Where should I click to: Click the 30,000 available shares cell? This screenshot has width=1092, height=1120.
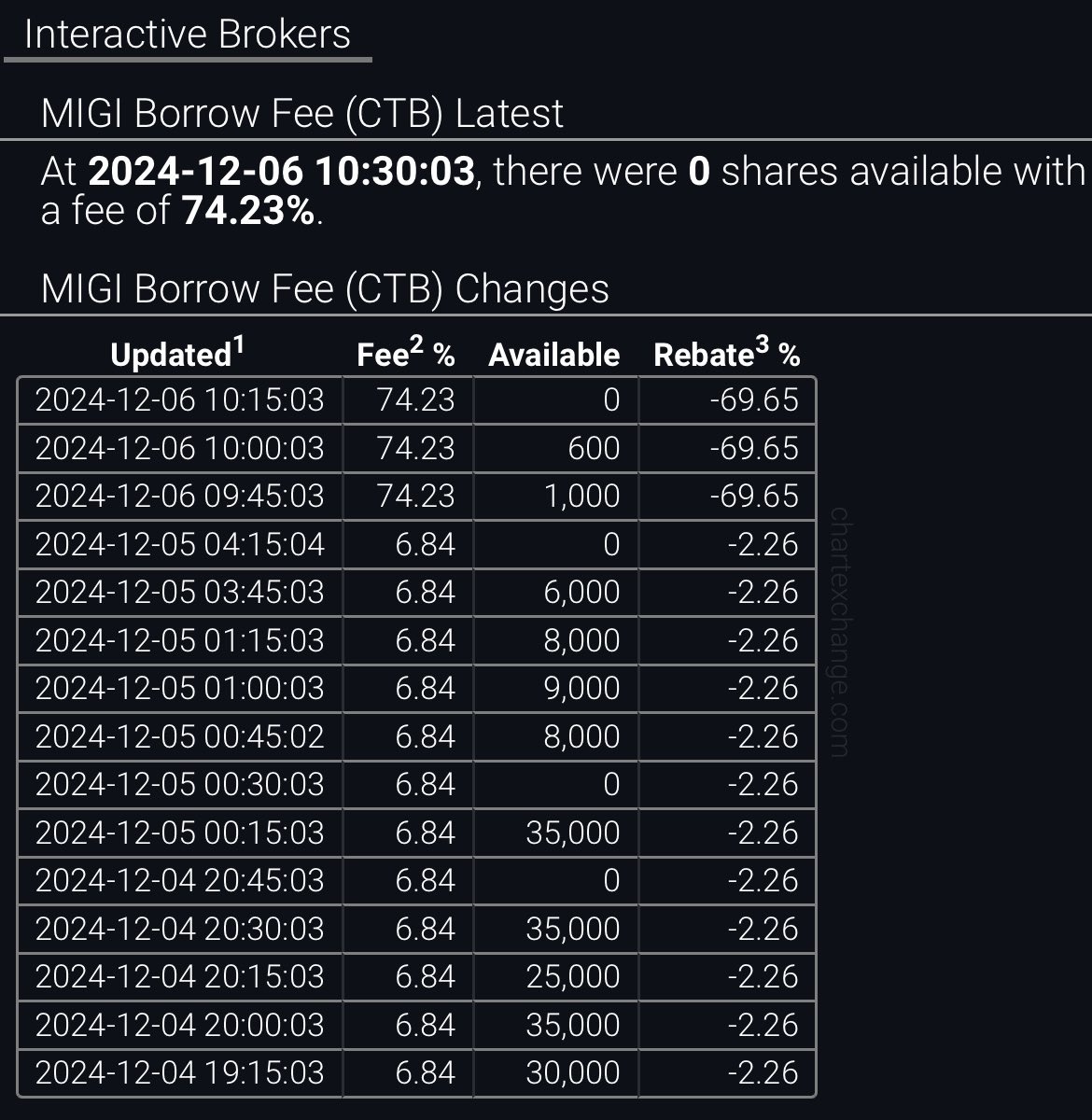[555, 1072]
